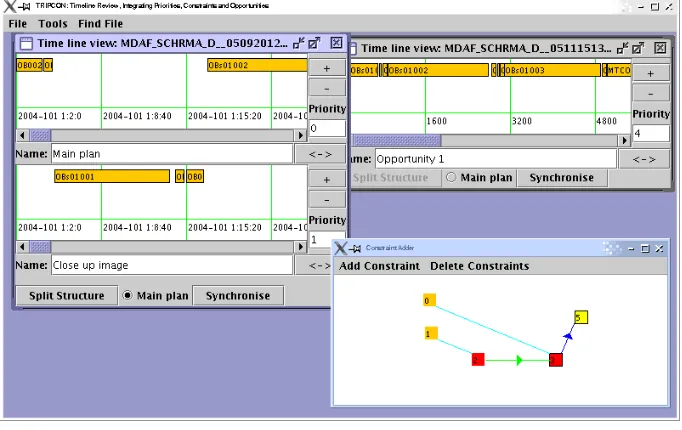Select OB0 block in Close up image timeline
The width and height of the screenshot is (682, 430).
coord(195,177)
